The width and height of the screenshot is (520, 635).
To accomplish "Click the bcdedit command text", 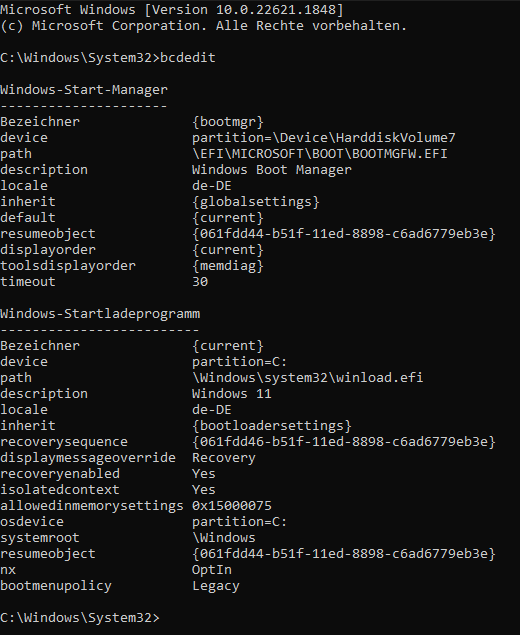I will [188, 58].
